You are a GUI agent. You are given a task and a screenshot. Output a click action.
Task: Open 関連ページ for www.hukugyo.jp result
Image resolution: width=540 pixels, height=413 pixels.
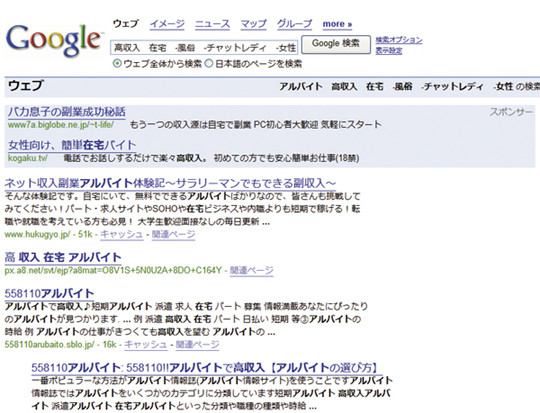(174, 234)
